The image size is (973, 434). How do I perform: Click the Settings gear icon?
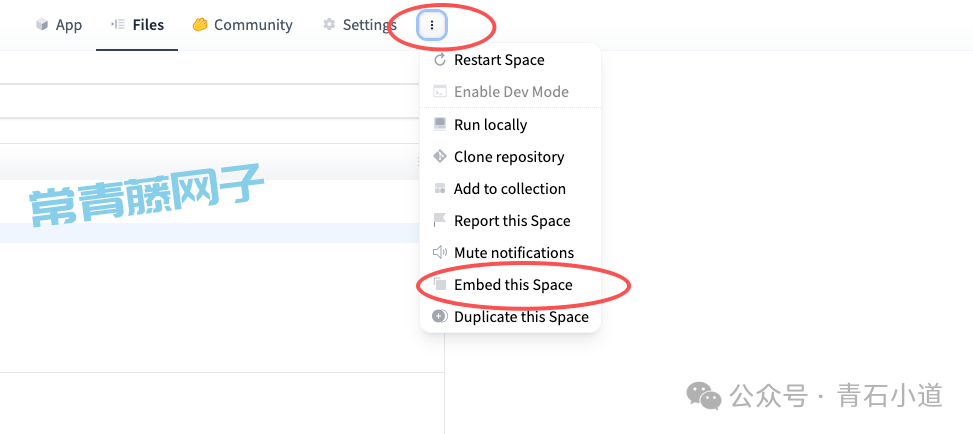(x=329, y=25)
